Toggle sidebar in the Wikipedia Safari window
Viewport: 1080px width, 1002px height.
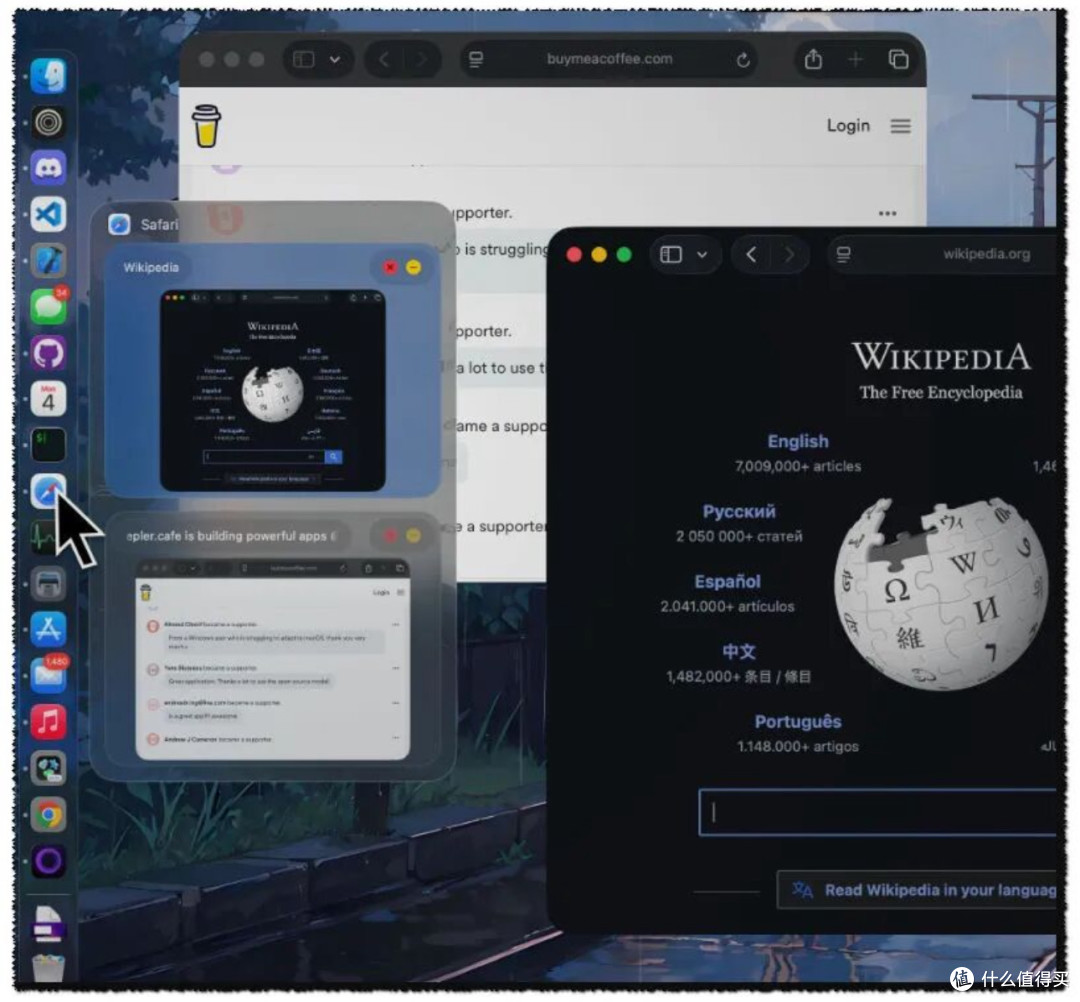[x=671, y=255]
